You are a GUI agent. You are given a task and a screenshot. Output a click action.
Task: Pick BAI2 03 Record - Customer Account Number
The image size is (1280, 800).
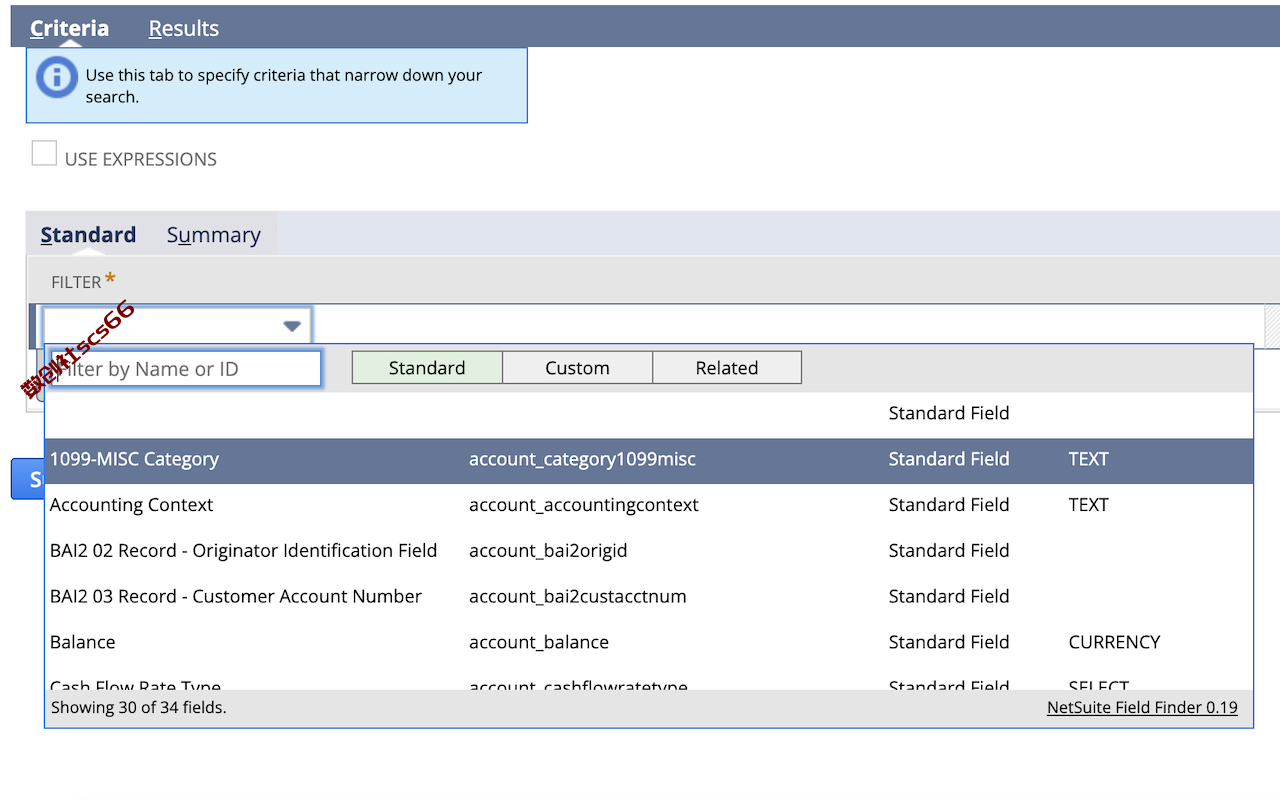point(649,596)
